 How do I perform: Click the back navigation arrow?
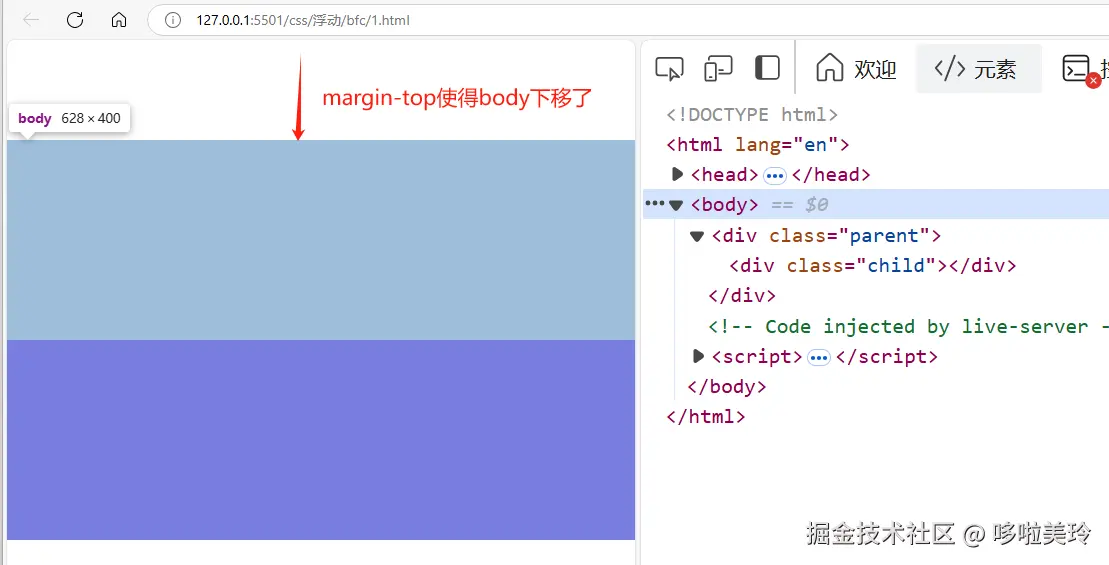coord(31,20)
